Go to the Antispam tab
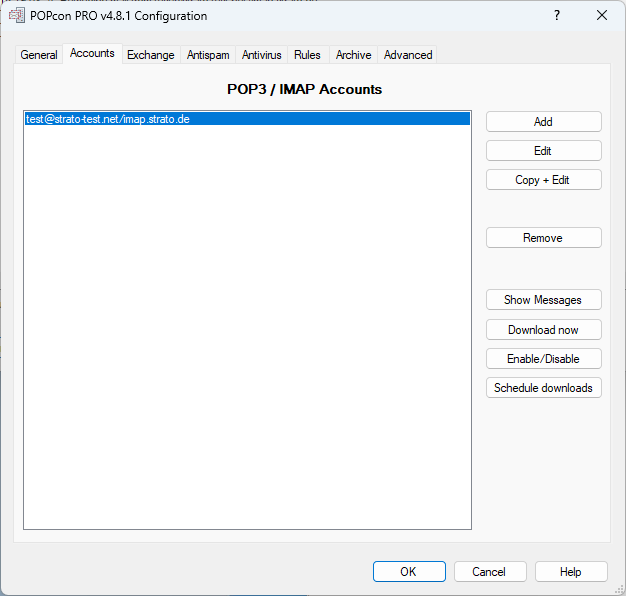Viewport: 626px width, 596px height. pyautogui.click(x=208, y=55)
